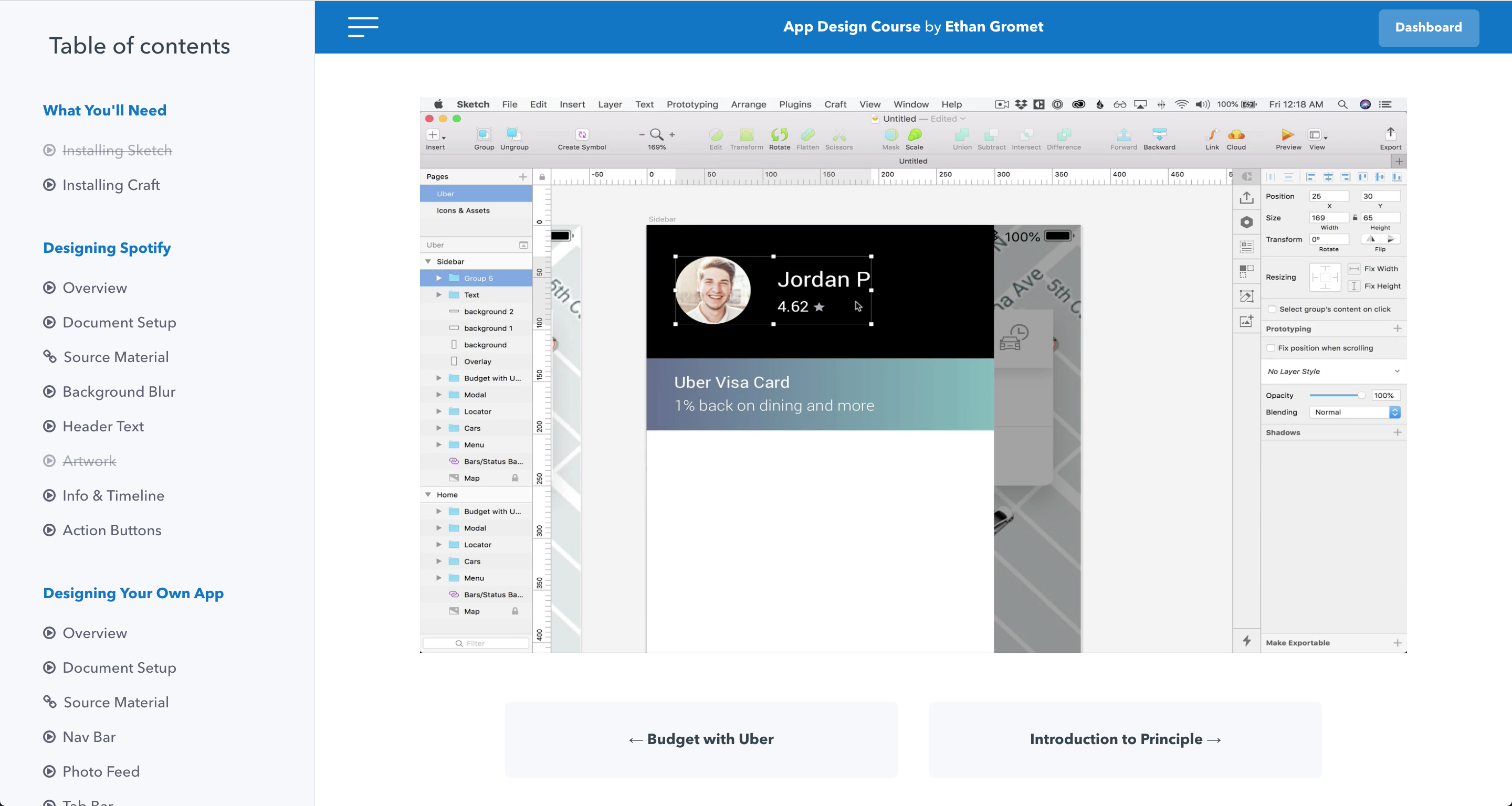1512x806 pixels.
Task: Click the Backward arrange icon
Action: (1159, 134)
